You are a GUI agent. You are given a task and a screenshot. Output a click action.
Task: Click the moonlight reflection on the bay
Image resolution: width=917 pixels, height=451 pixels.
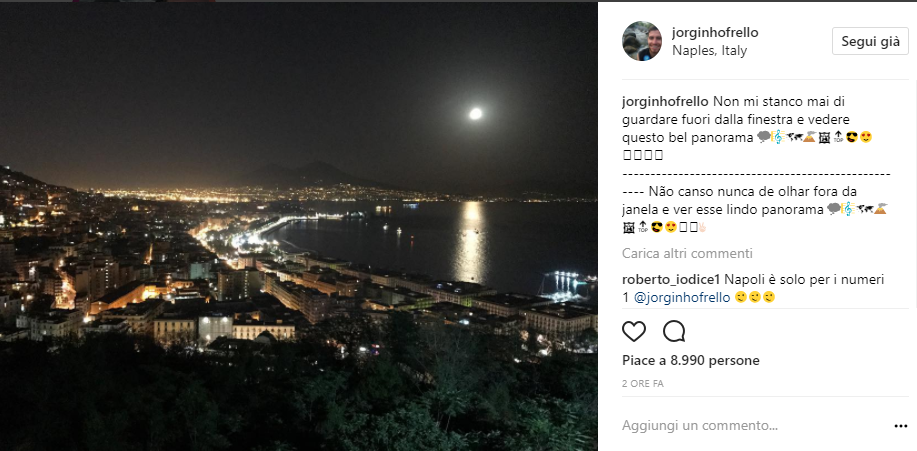coord(471,241)
